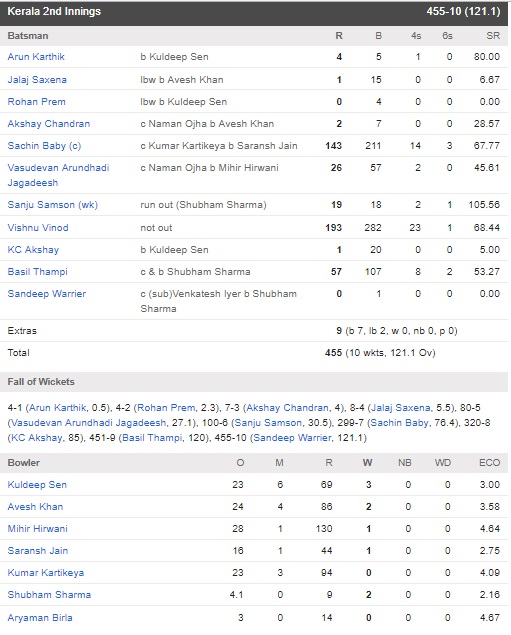This screenshot has width=511, height=635.
Task: Click Rohan Prem in batting list
Action: [36, 102]
